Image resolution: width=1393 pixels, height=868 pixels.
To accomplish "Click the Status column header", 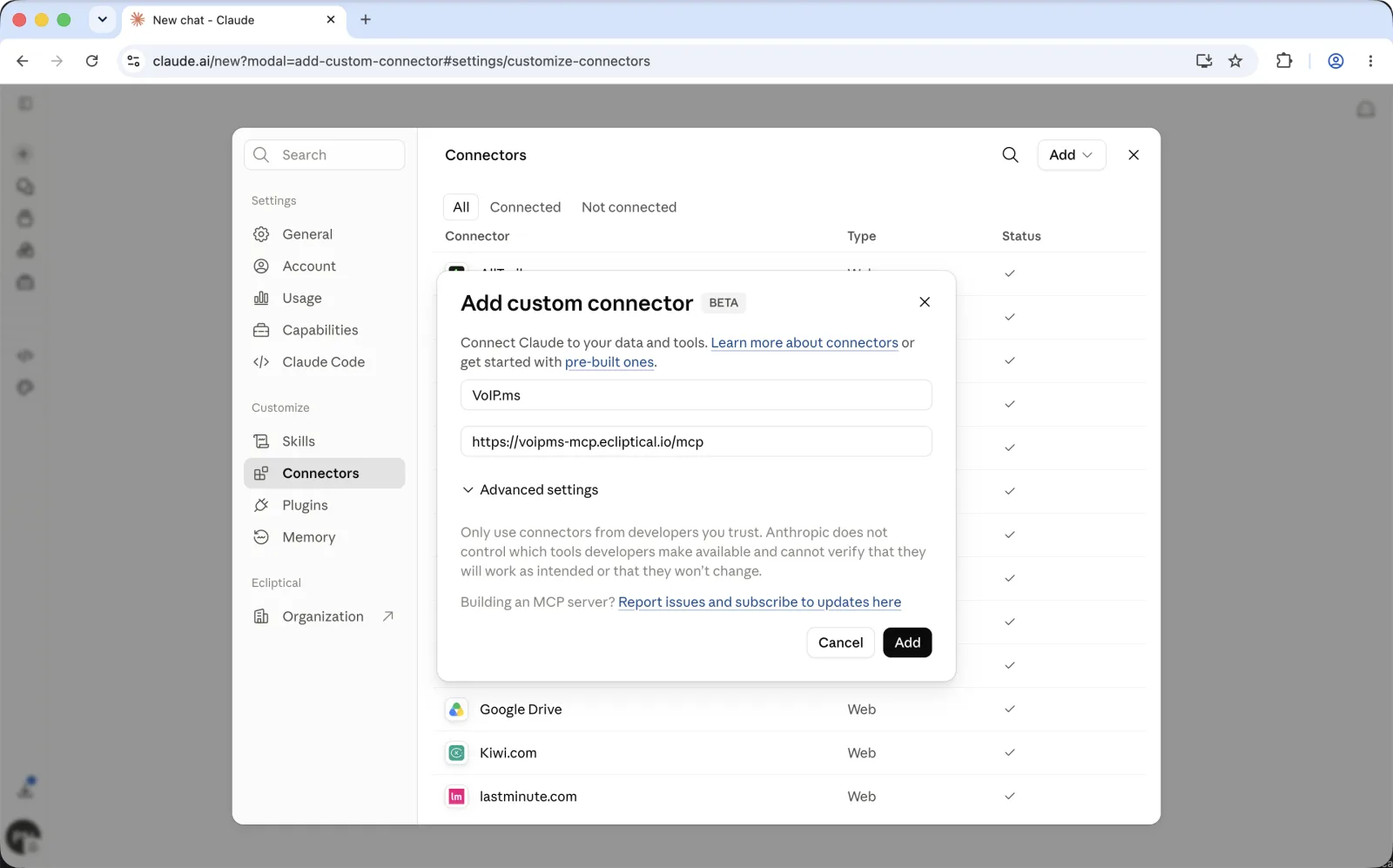I will [1021, 236].
